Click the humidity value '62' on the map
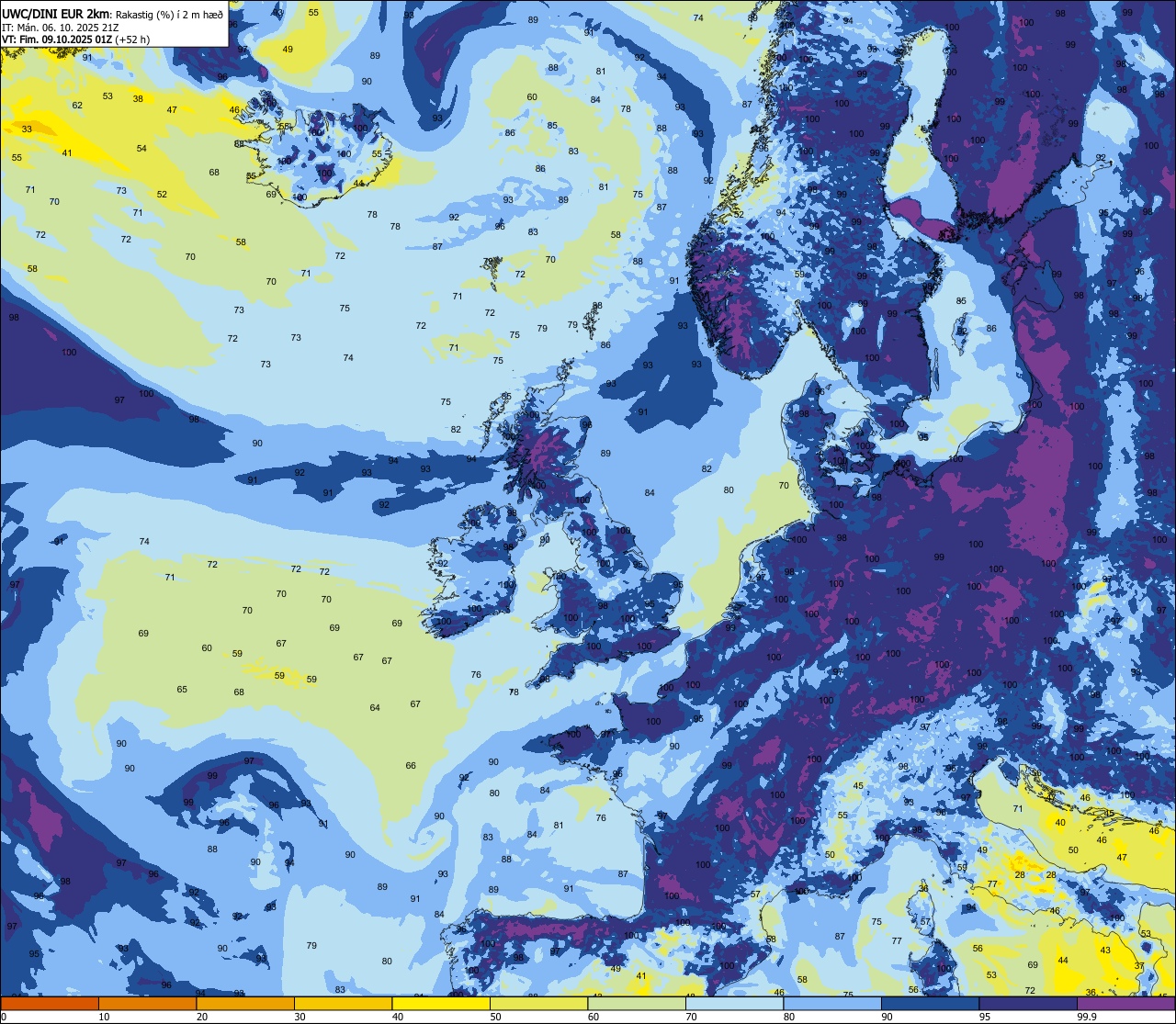Screen dimensions: 1176x1024 pos(77,106)
